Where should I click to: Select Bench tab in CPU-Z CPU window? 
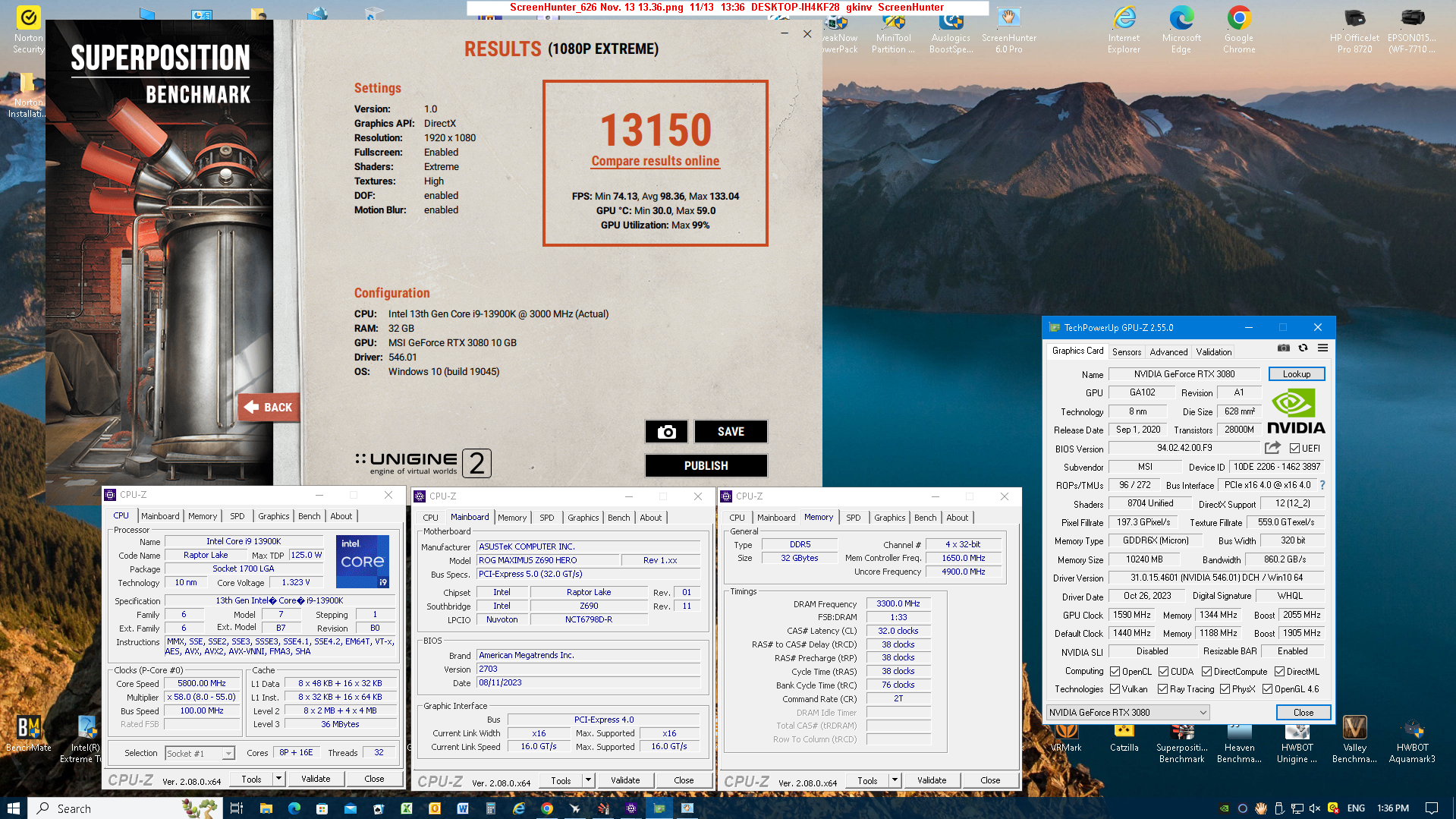click(x=309, y=515)
